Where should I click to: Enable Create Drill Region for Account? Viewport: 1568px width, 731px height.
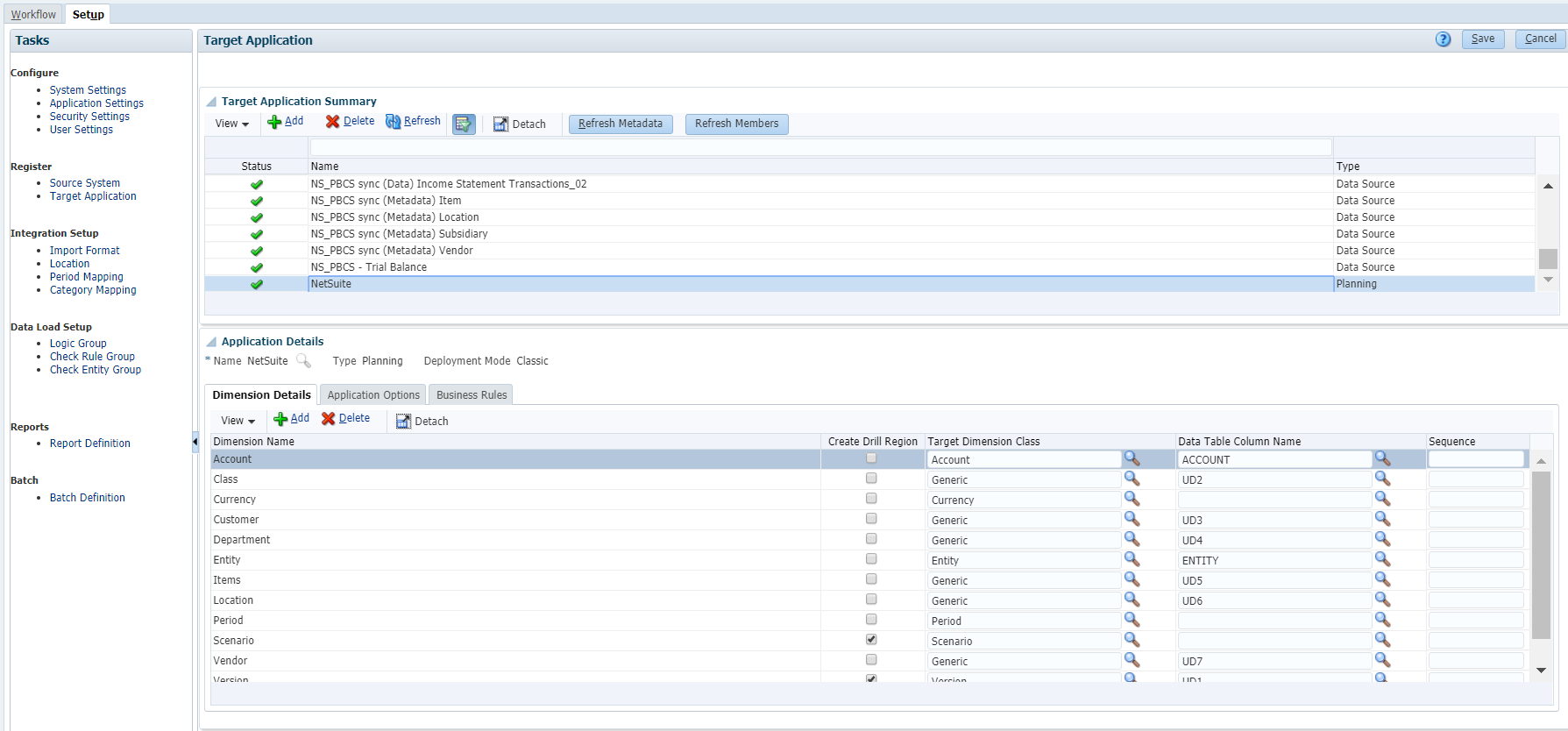click(x=871, y=458)
